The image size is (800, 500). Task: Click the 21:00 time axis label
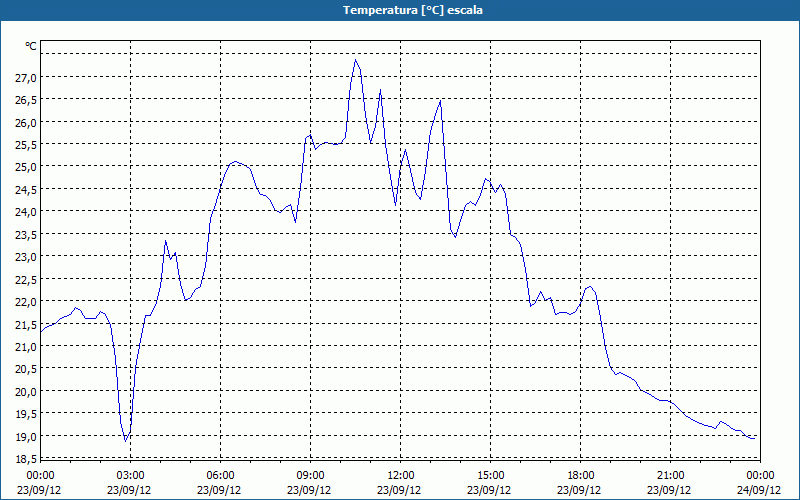(670, 476)
